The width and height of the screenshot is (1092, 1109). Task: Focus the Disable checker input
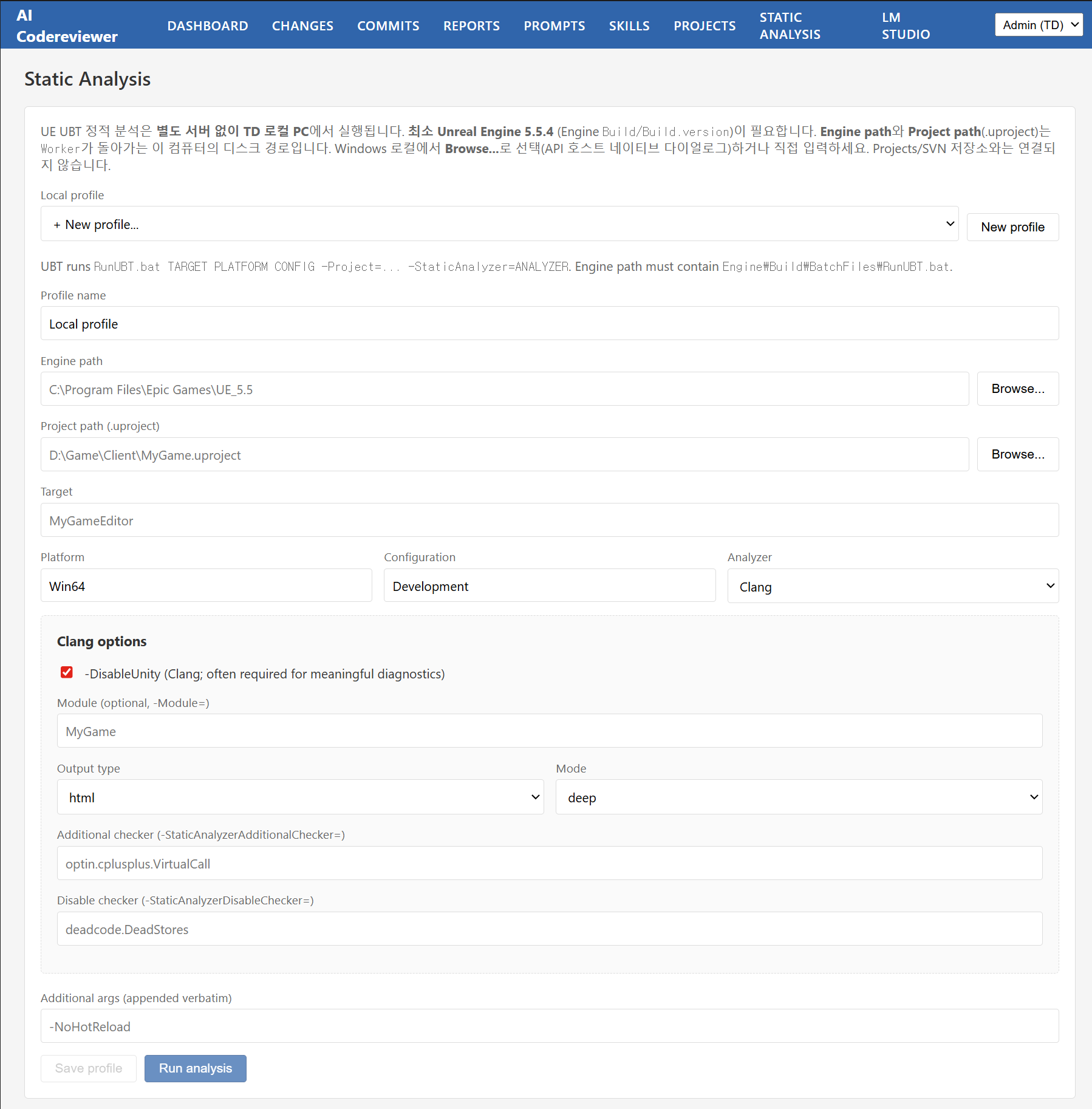(550, 929)
